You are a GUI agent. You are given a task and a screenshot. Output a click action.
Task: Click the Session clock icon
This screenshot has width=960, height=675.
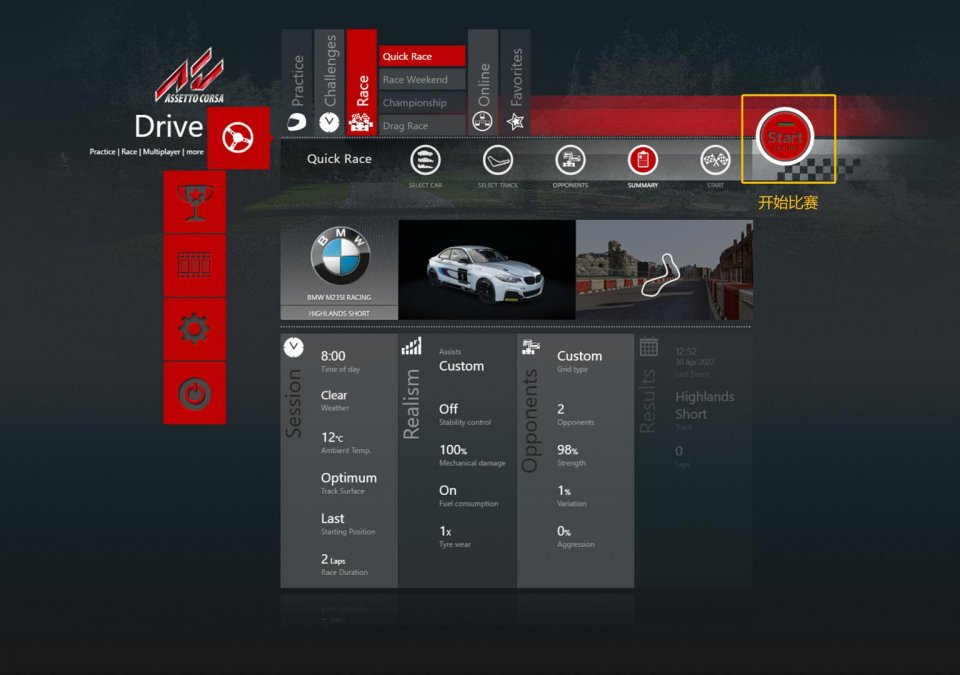[x=294, y=347]
